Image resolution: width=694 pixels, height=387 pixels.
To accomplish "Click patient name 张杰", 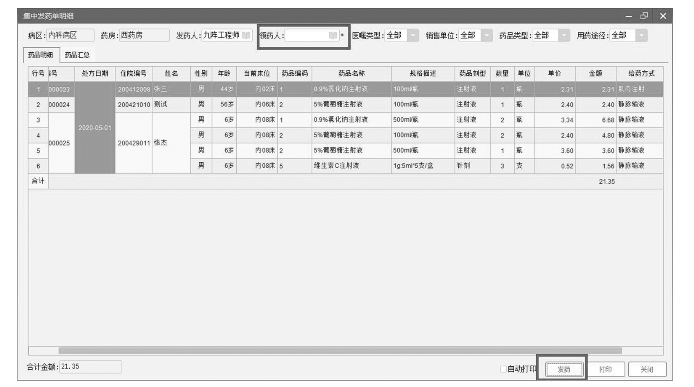I will pyautogui.click(x=171, y=143).
